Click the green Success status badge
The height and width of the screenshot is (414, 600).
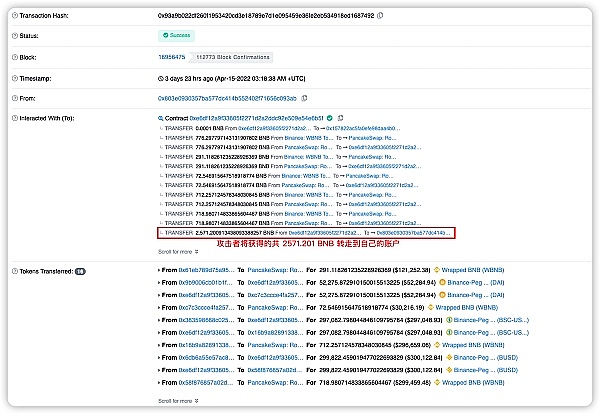[176, 35]
